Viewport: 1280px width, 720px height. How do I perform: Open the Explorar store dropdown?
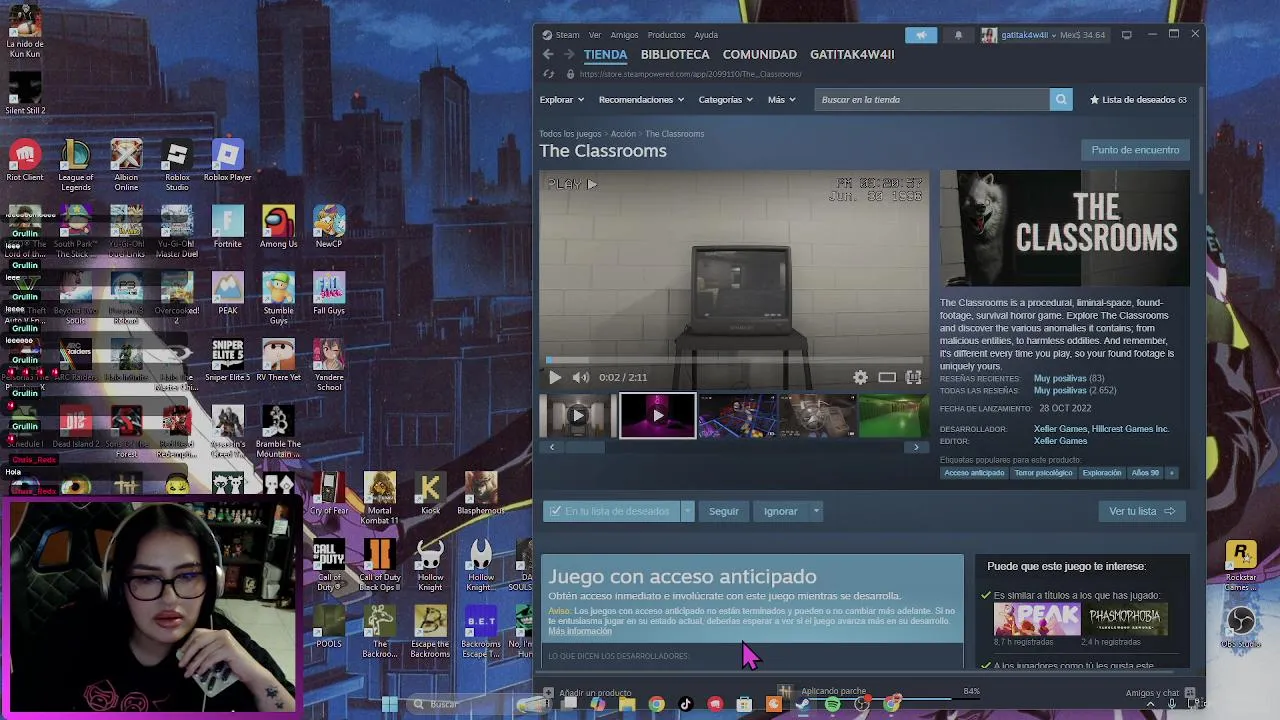pyautogui.click(x=561, y=100)
